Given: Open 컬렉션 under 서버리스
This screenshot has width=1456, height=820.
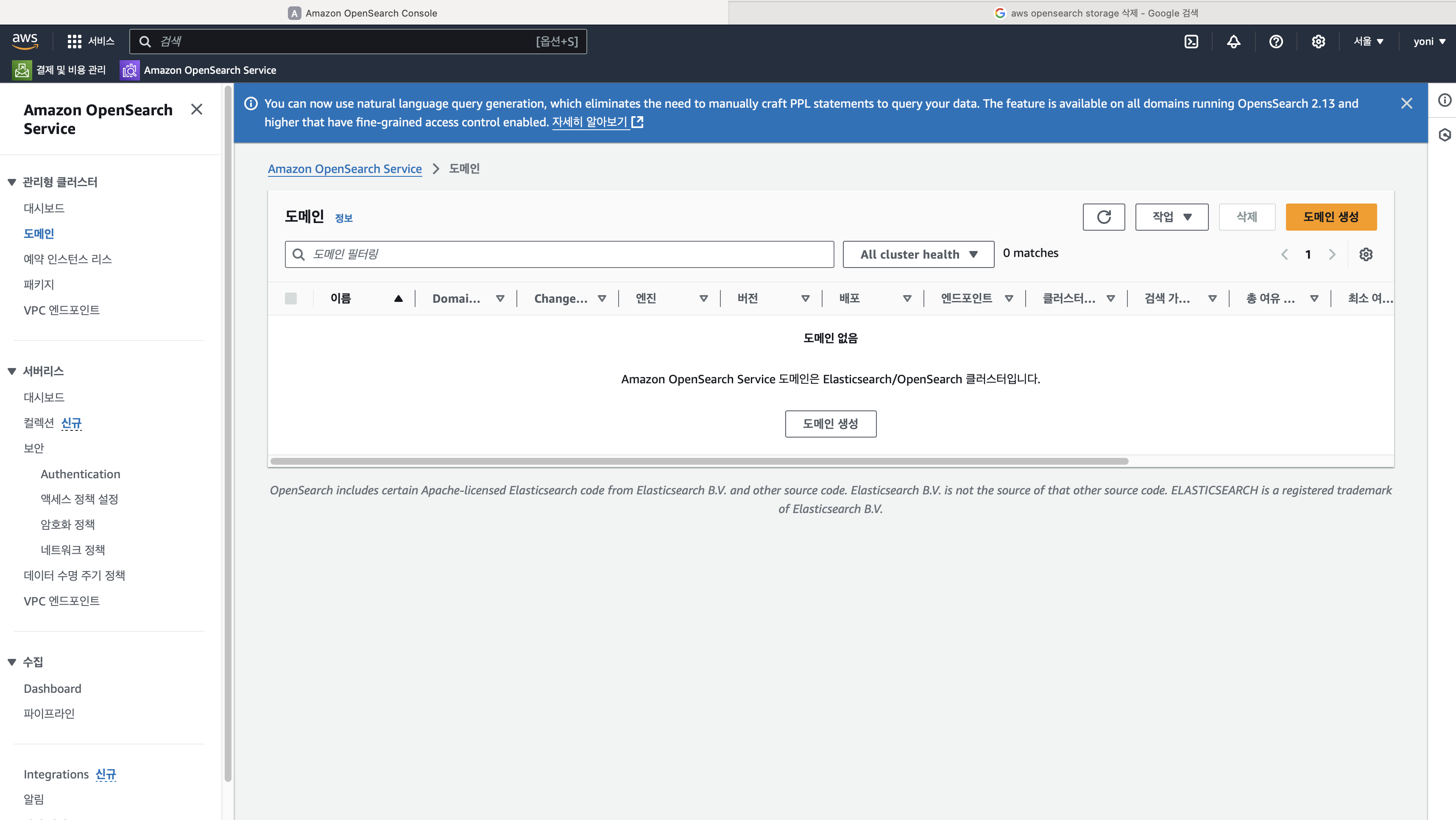Looking at the screenshot, I should tap(39, 423).
